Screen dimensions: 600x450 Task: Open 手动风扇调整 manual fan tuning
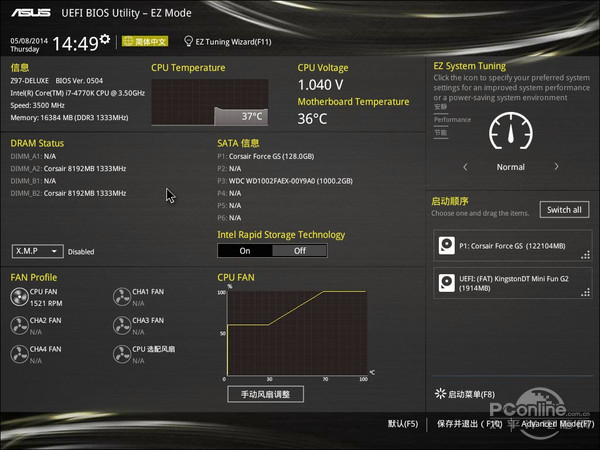[x=266, y=394]
